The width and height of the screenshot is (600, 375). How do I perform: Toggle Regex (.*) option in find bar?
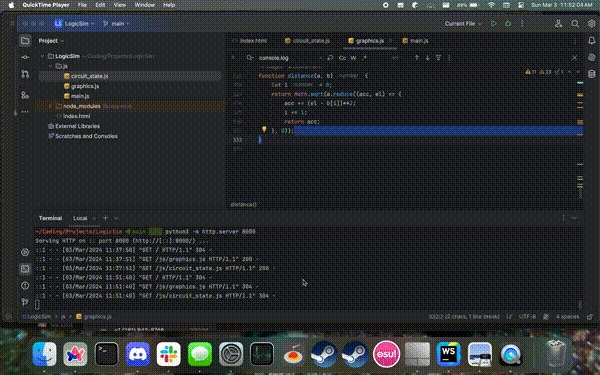[x=364, y=58]
